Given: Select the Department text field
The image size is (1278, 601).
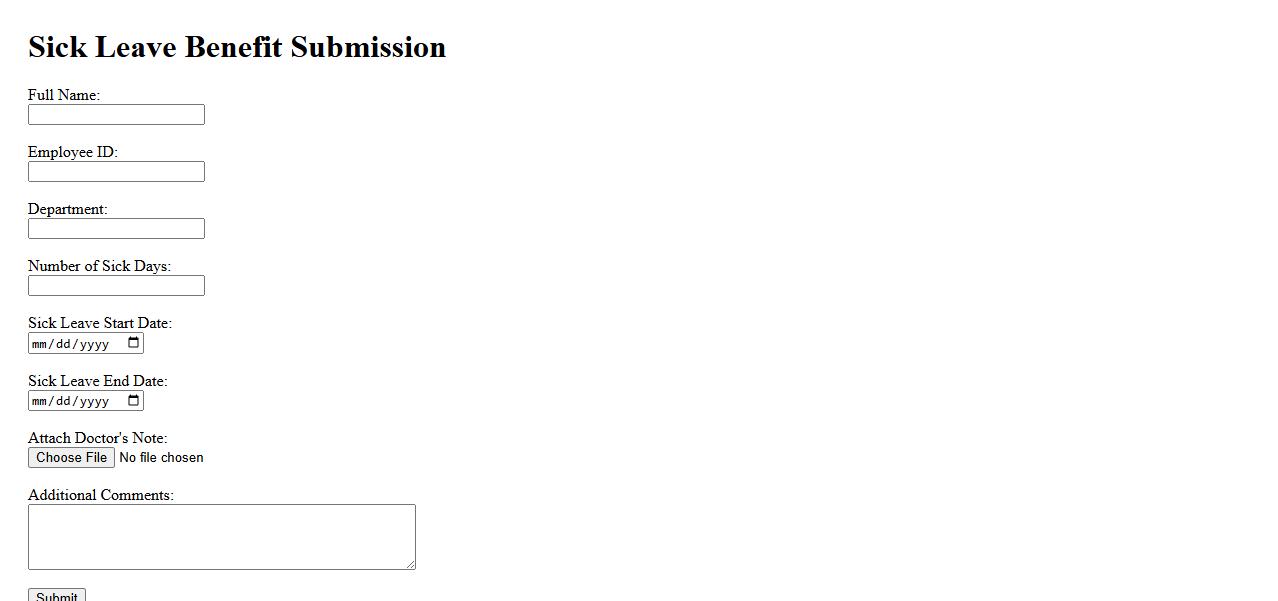Looking at the screenshot, I should click(116, 229).
